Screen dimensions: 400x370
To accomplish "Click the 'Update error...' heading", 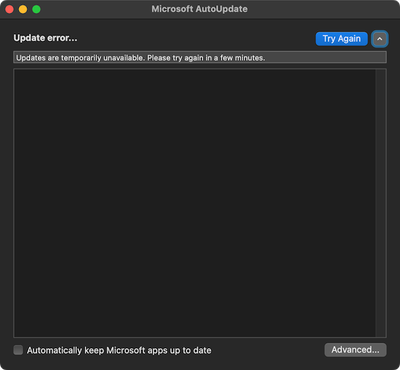I will click(x=45, y=38).
